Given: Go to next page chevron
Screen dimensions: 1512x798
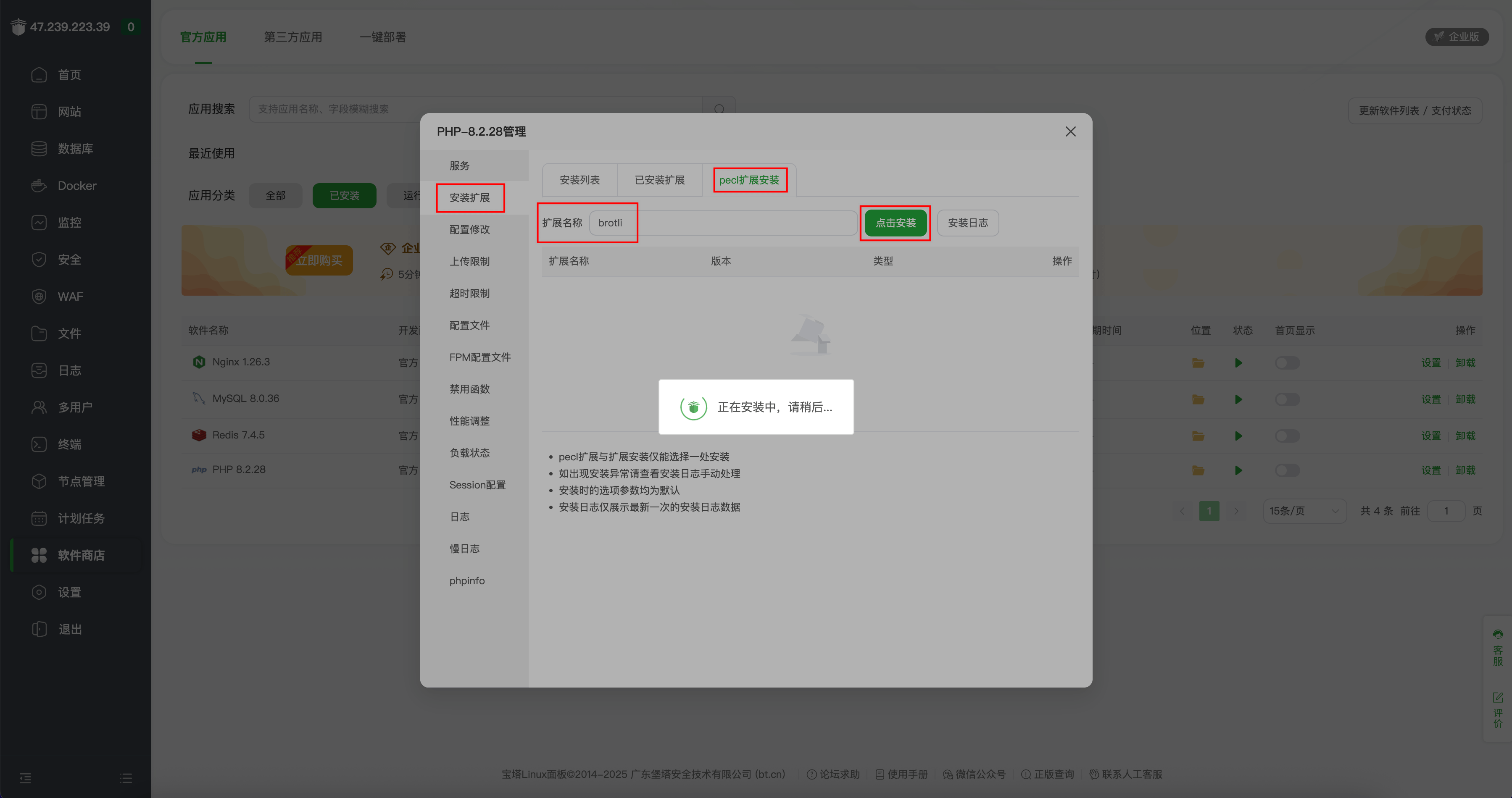Looking at the screenshot, I should pyautogui.click(x=1236, y=511).
